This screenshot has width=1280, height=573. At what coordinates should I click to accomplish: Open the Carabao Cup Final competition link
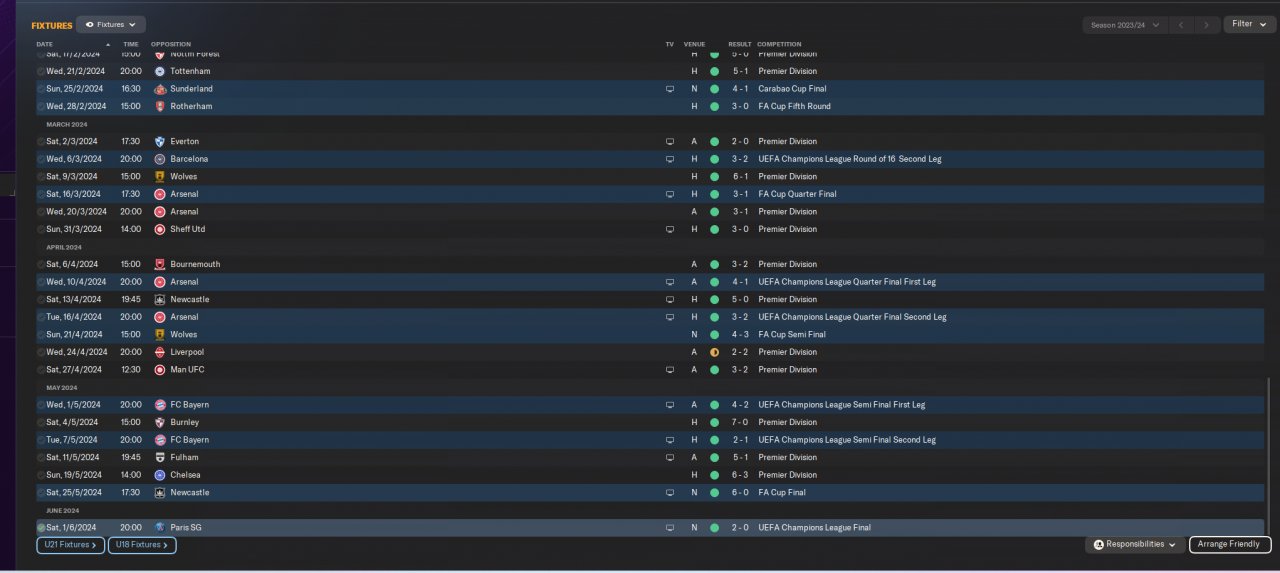click(793, 89)
